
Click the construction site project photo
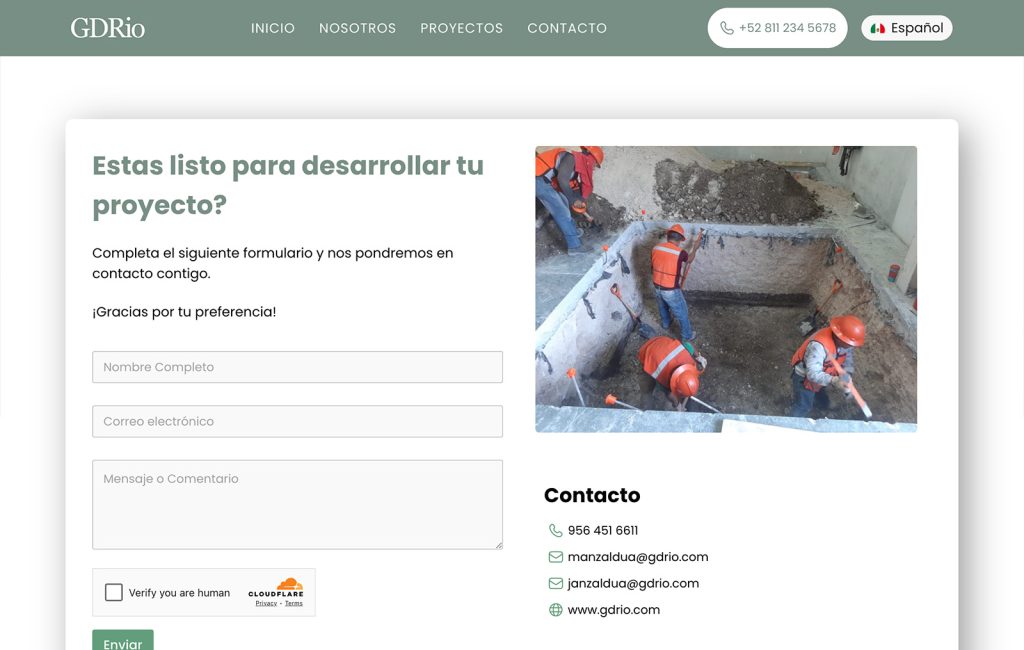pyautogui.click(x=725, y=288)
